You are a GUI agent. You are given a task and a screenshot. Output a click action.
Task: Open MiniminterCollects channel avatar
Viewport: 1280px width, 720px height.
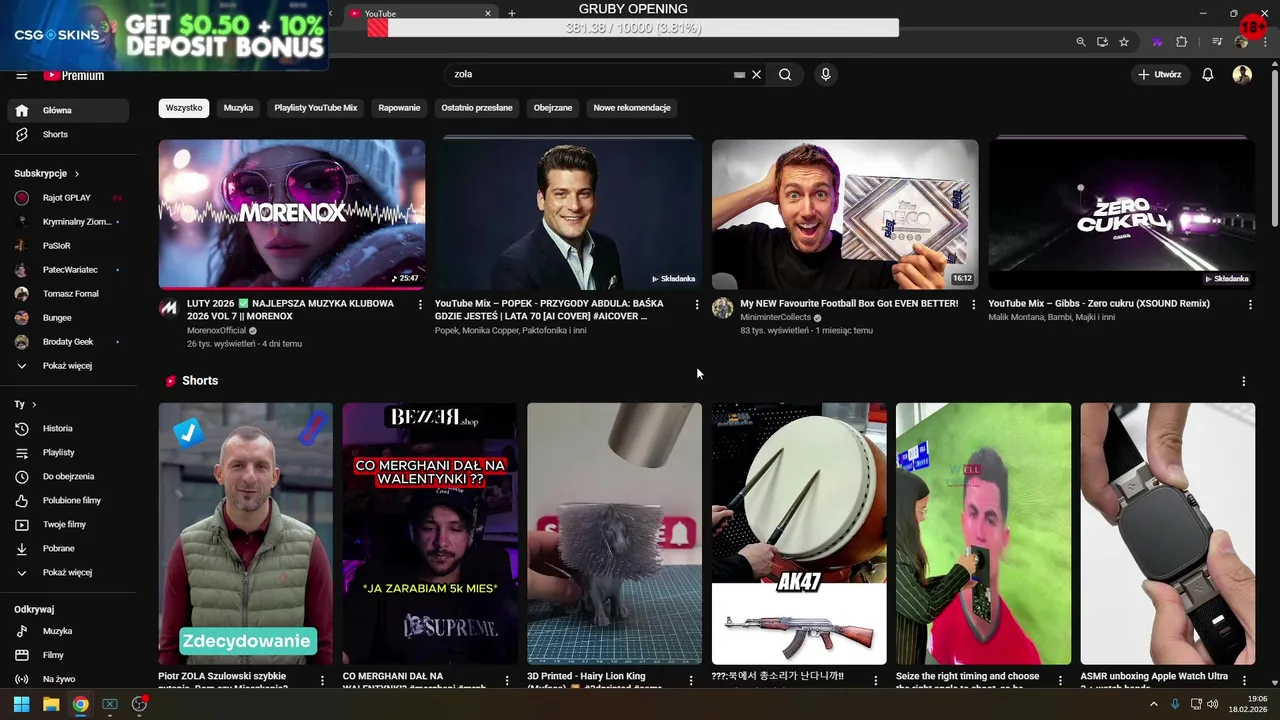[x=722, y=308]
